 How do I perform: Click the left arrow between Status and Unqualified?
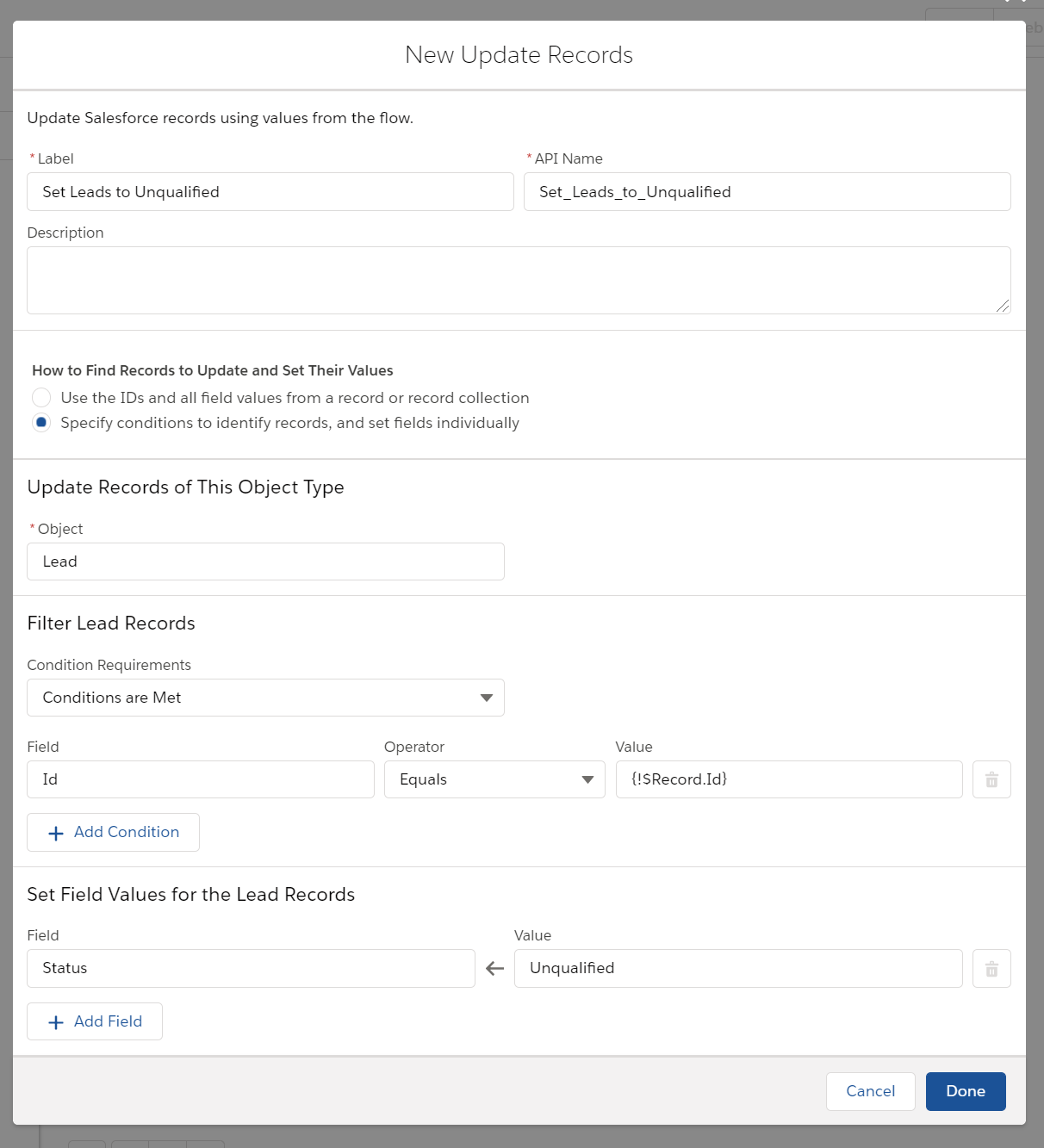[x=493, y=968]
